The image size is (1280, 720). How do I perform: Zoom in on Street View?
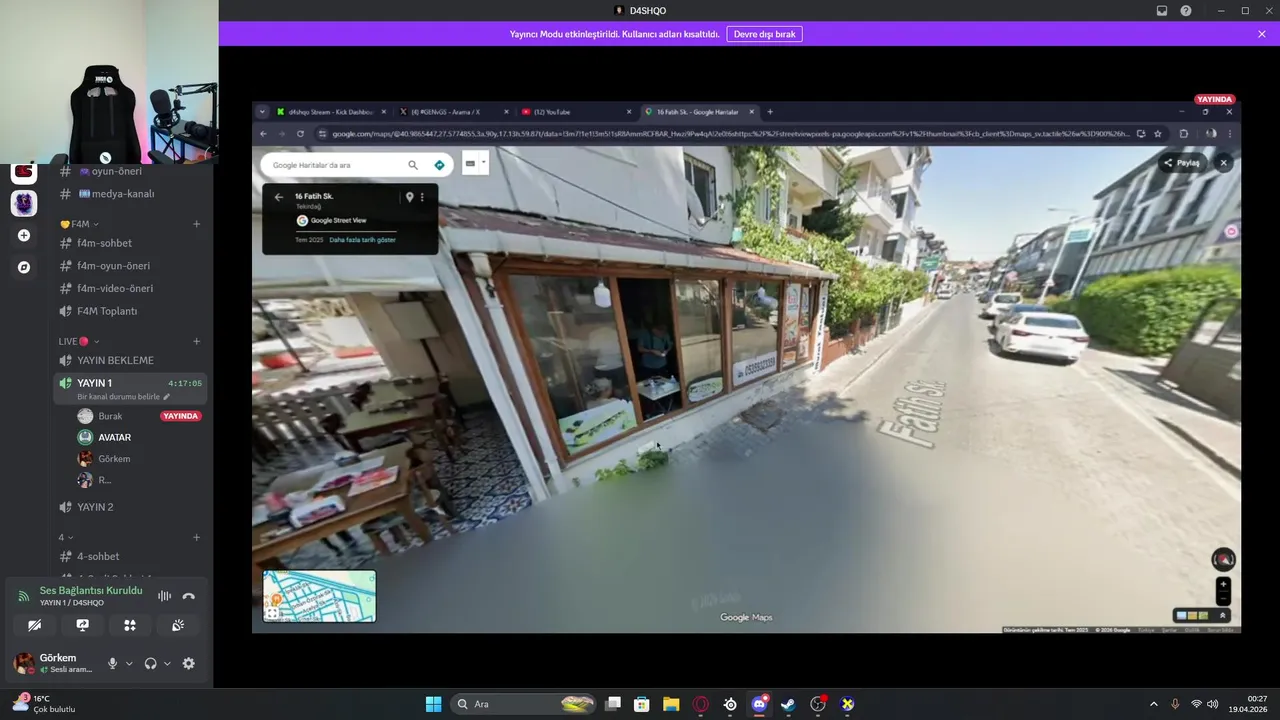tap(1223, 585)
